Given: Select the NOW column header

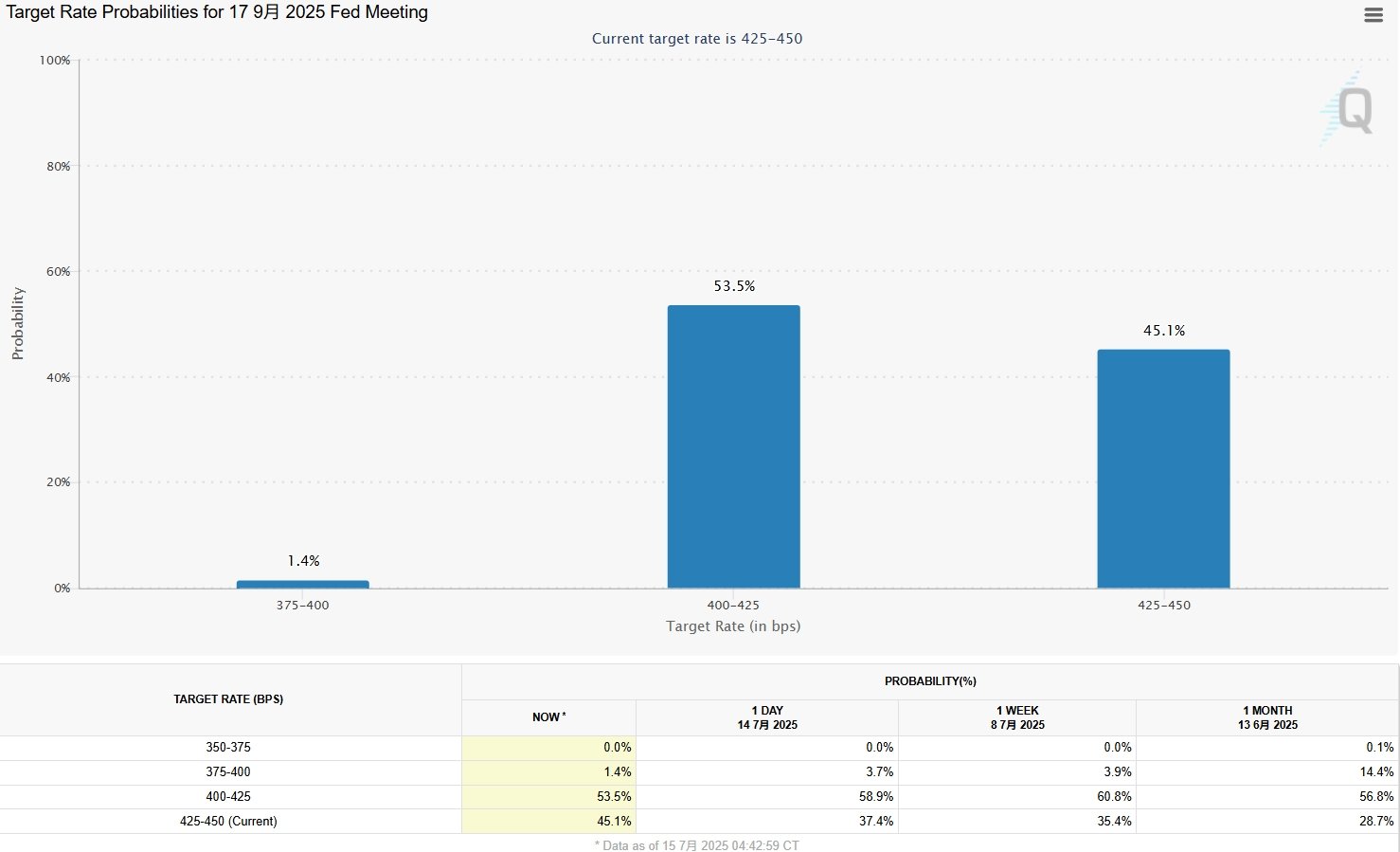Looking at the screenshot, I should point(548,717).
